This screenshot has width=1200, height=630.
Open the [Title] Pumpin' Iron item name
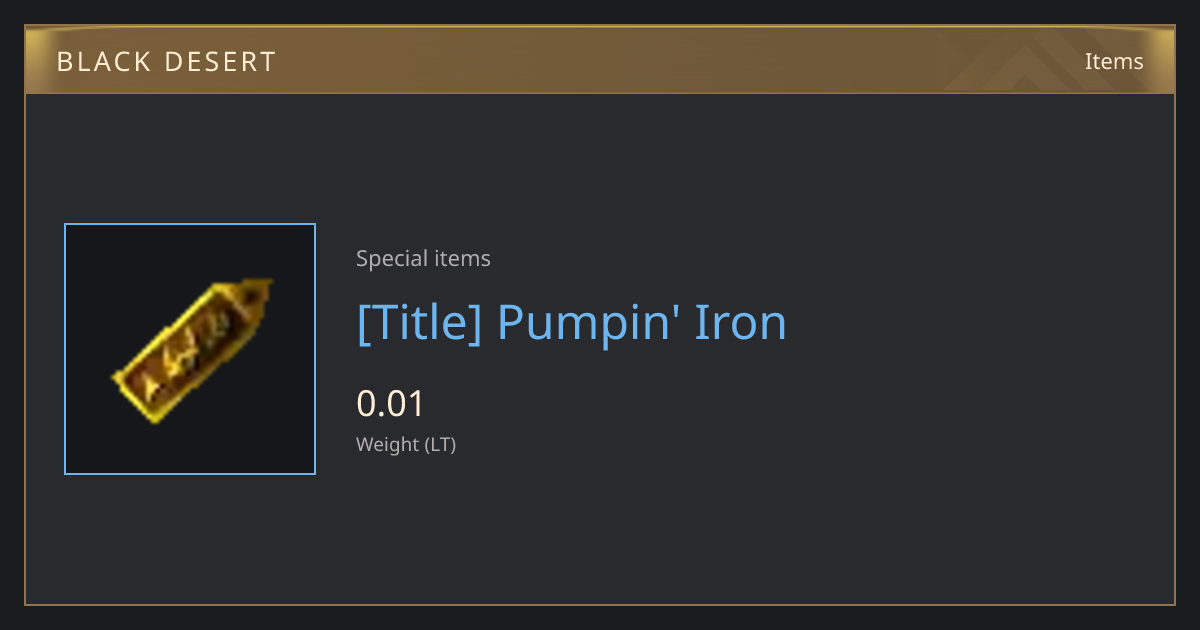point(572,323)
